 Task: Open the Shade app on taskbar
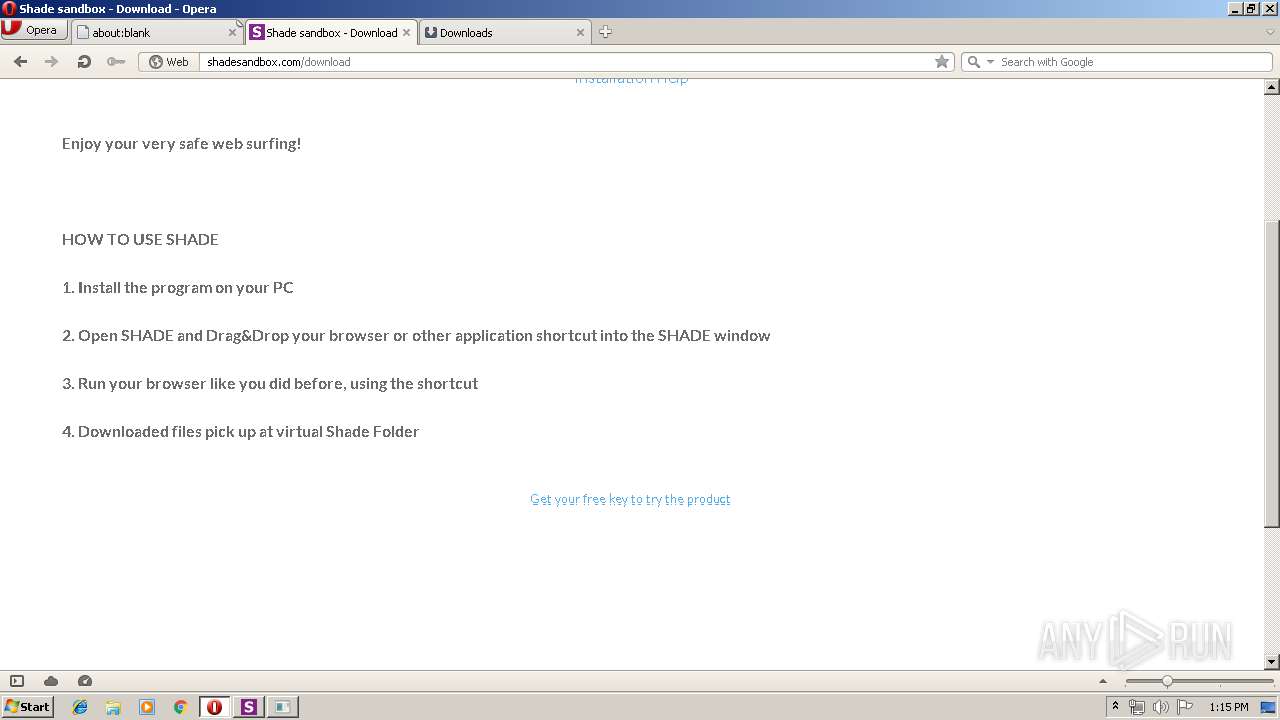pyautogui.click(x=249, y=707)
